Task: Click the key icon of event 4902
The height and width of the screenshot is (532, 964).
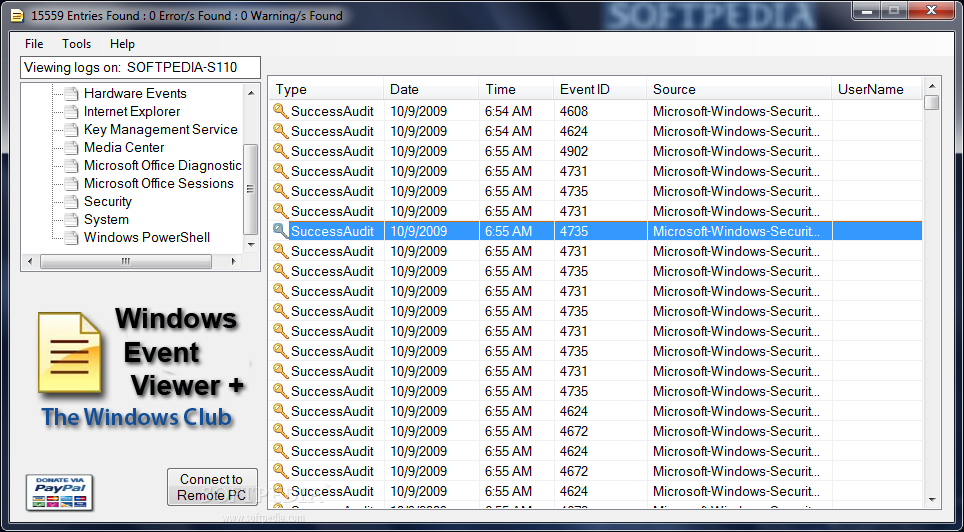Action: point(280,151)
